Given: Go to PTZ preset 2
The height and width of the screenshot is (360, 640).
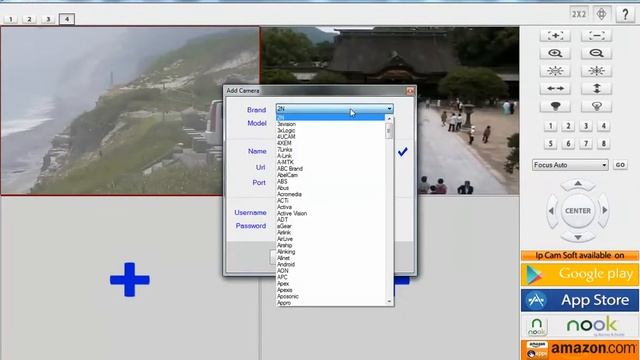Looking at the screenshot, I should coord(568,126).
